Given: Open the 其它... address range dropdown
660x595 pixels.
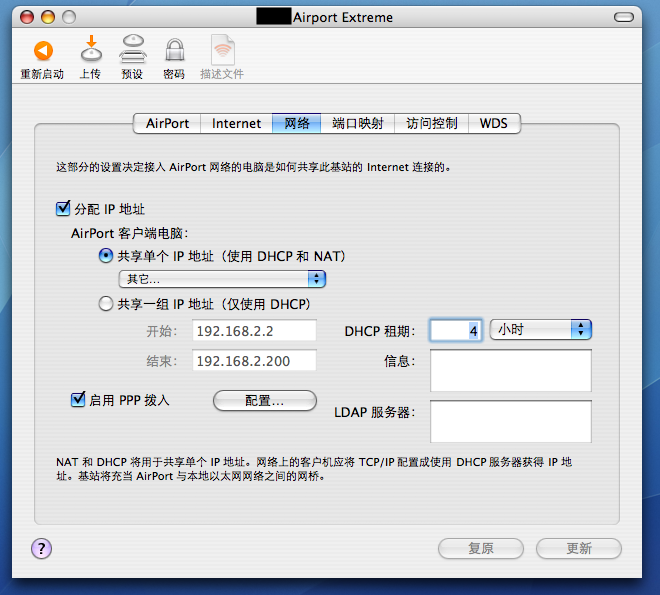Looking at the screenshot, I should pos(222,279).
